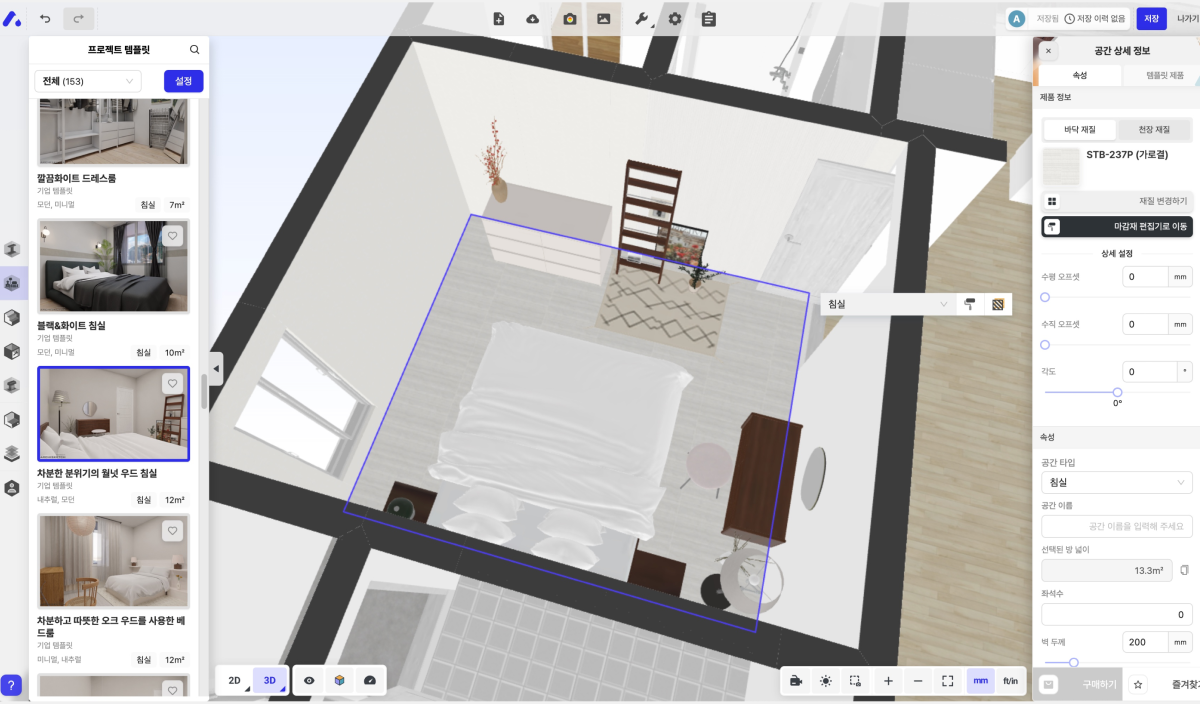Create a new file with the document-plus icon
Image resolution: width=1200 pixels, height=704 pixels.
tap(499, 18)
